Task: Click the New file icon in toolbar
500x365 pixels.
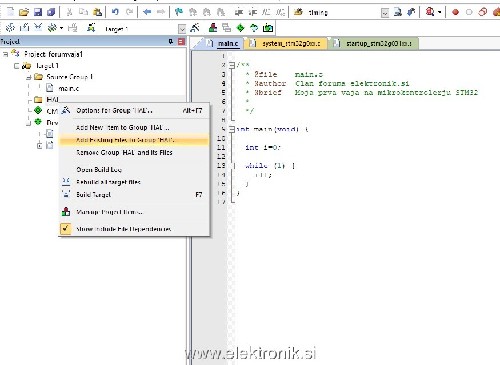Action: 11,12
